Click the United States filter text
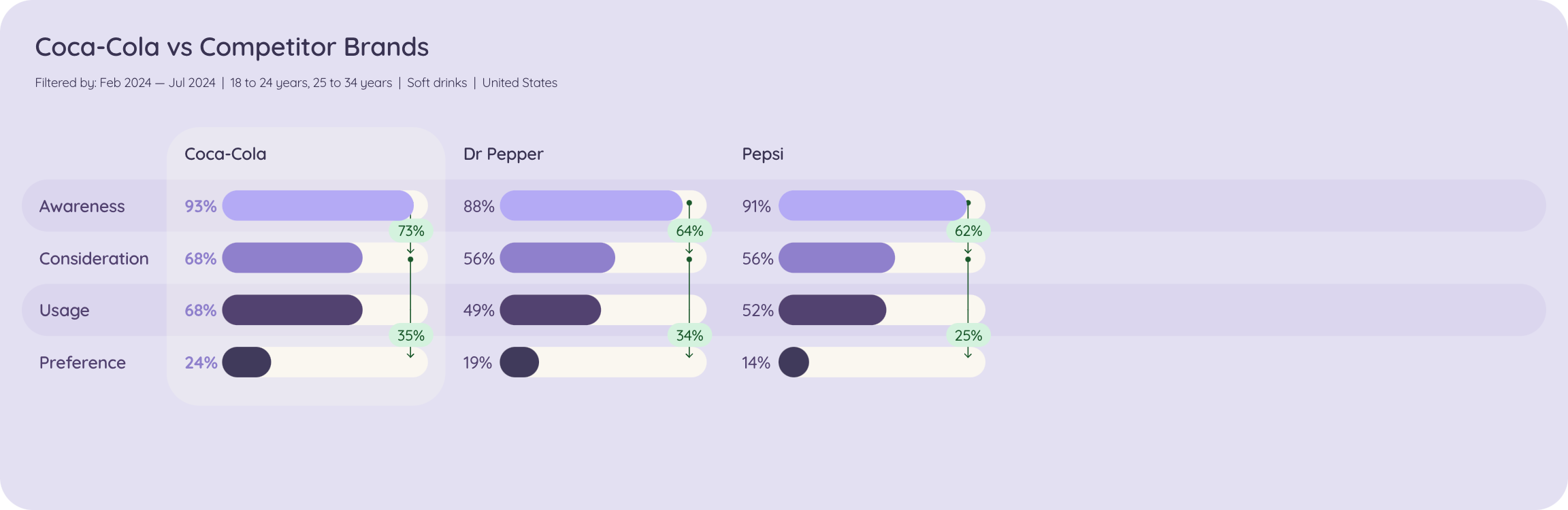Screen dimensions: 1568x510 (x=520, y=83)
